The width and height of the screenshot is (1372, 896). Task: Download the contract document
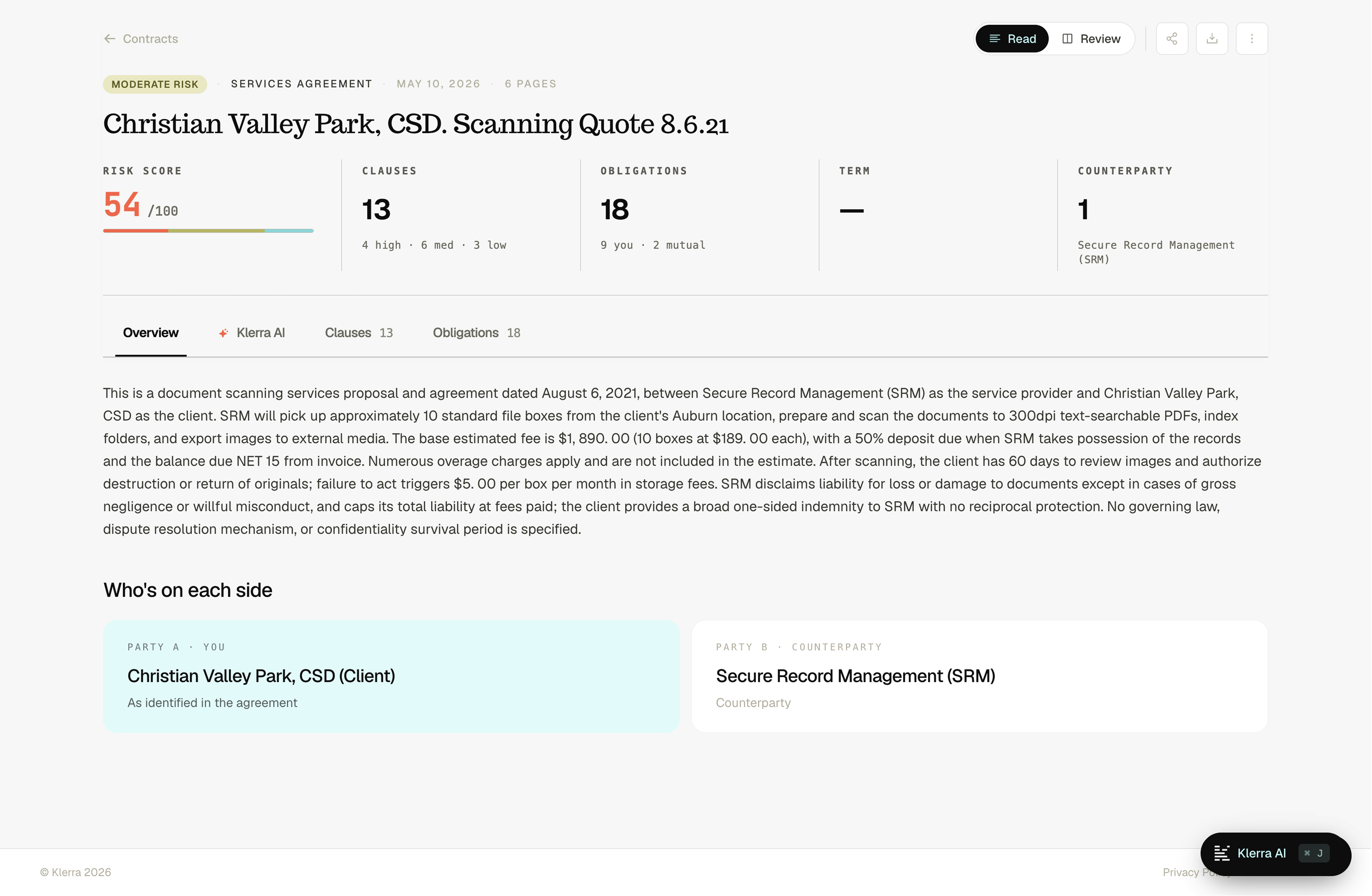[x=1212, y=39]
